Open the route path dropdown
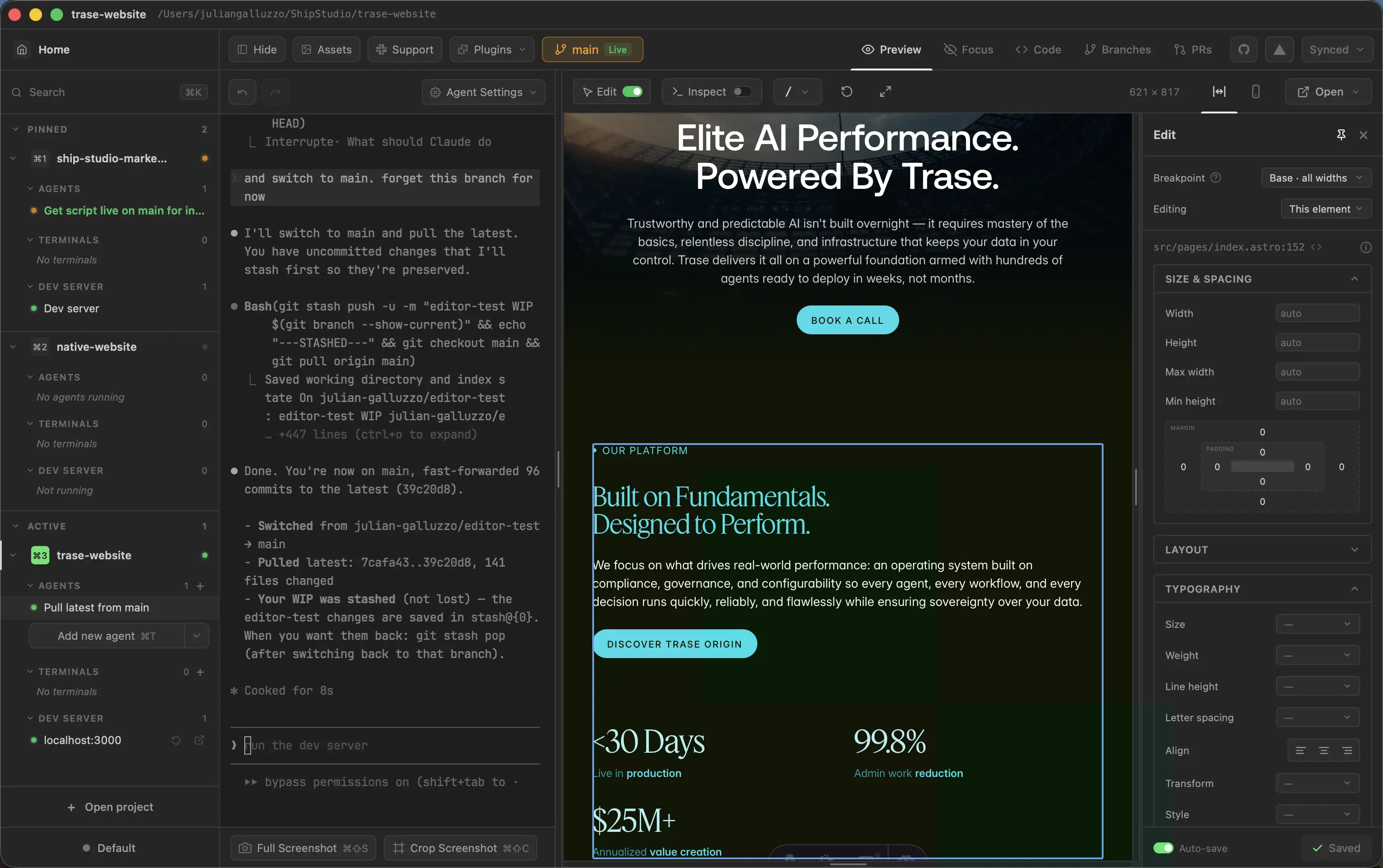Screen dimensions: 1383x868 (797, 91)
